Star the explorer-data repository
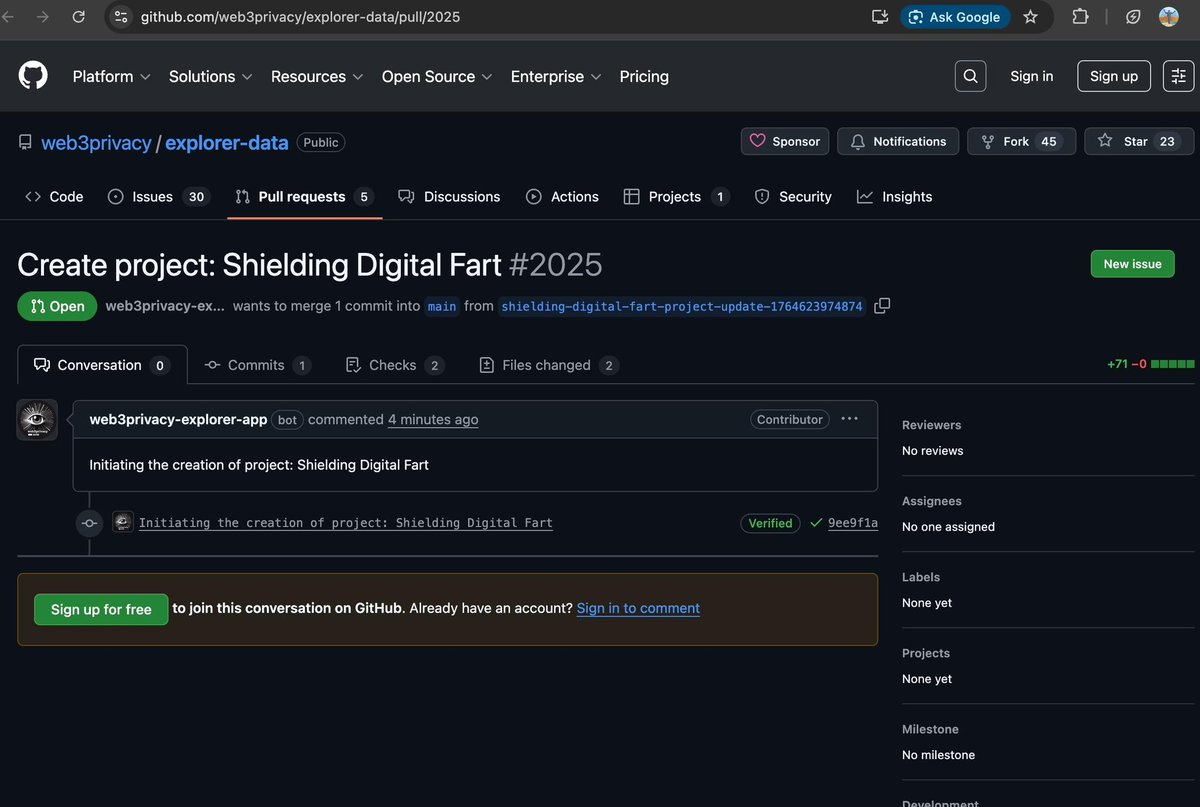The image size is (1200, 807). [x=1139, y=141]
